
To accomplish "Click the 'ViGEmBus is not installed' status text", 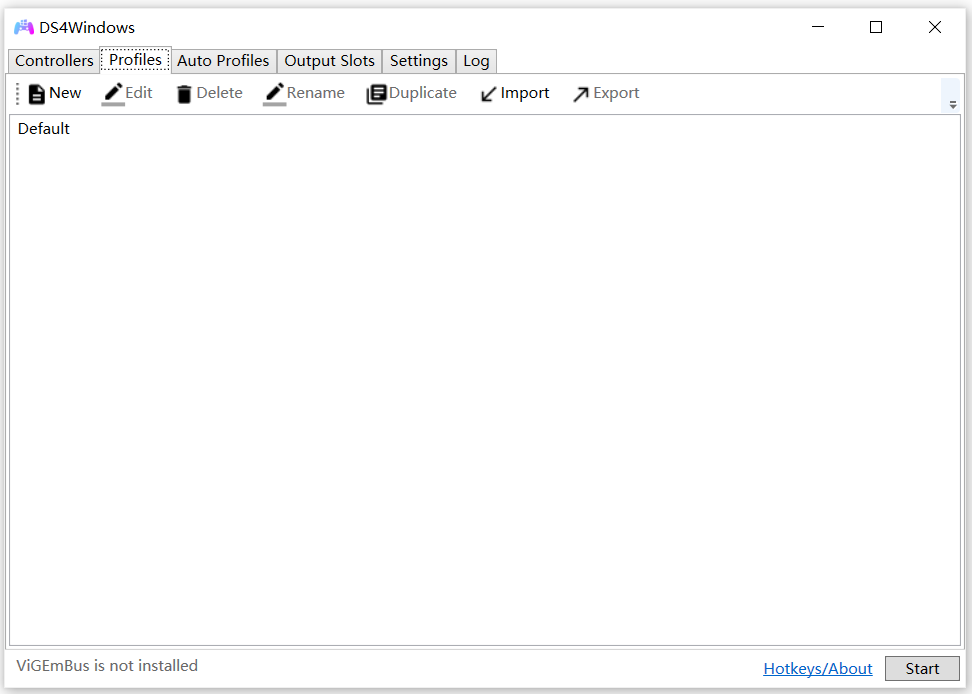I will (x=107, y=665).
